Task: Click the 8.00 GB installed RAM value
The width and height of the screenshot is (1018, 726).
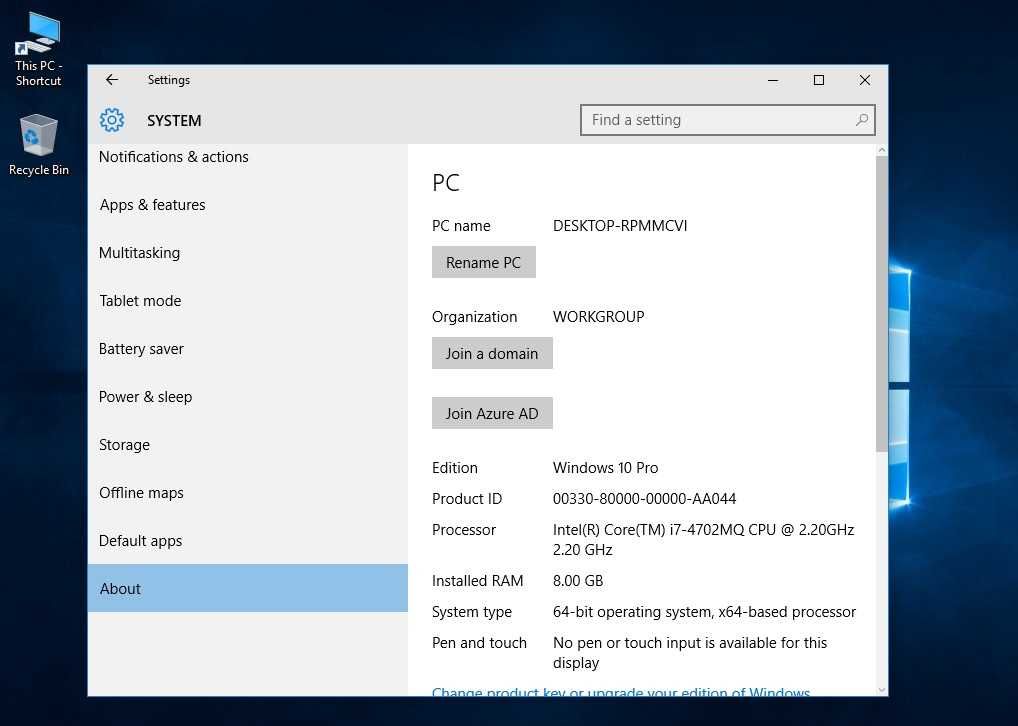Action: [578, 581]
